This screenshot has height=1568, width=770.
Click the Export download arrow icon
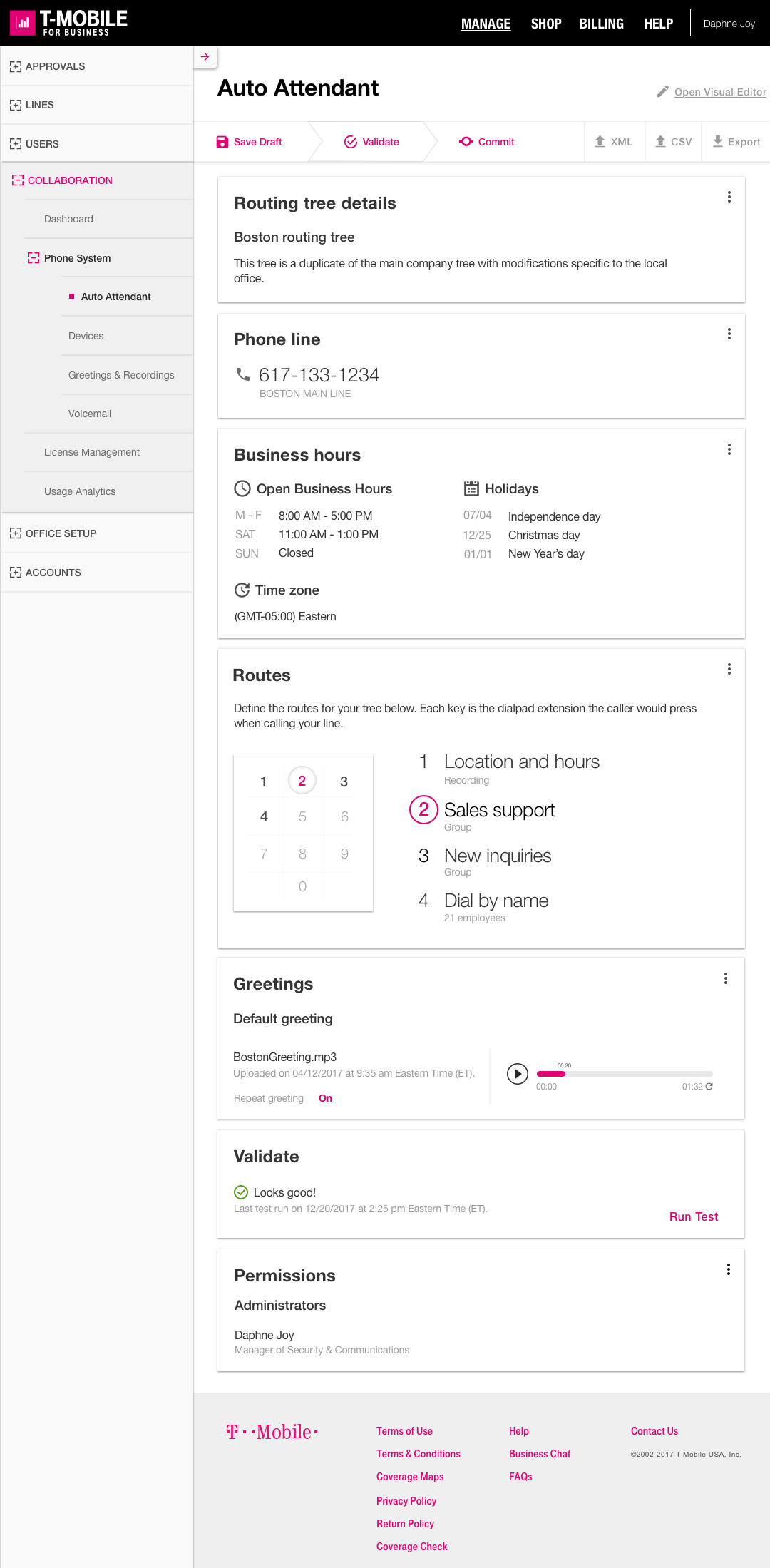pyautogui.click(x=718, y=141)
